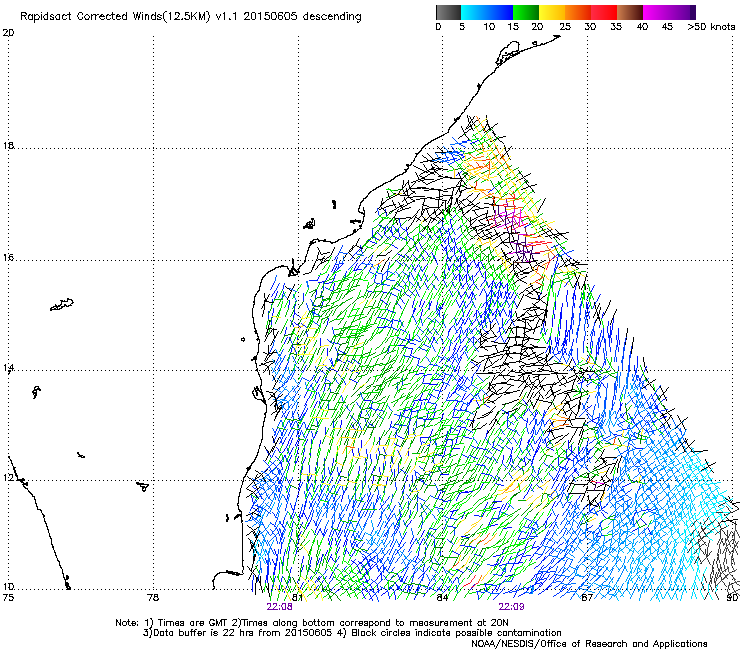Click latitude label 18 on left axis
The height and width of the screenshot is (650, 740).
[x=8, y=145]
